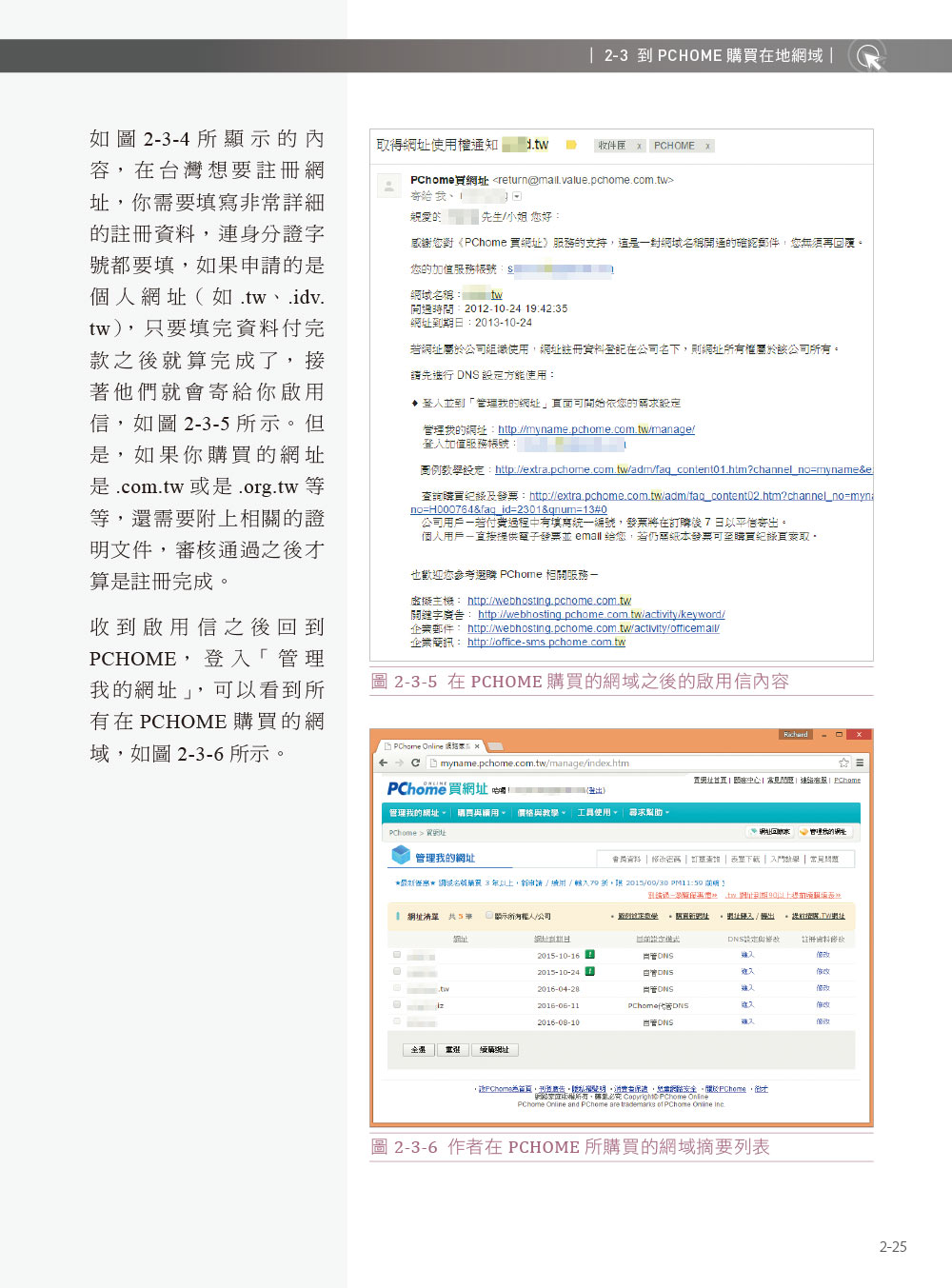
Task: Open the activity/officemail link in the email
Action: tap(593, 628)
